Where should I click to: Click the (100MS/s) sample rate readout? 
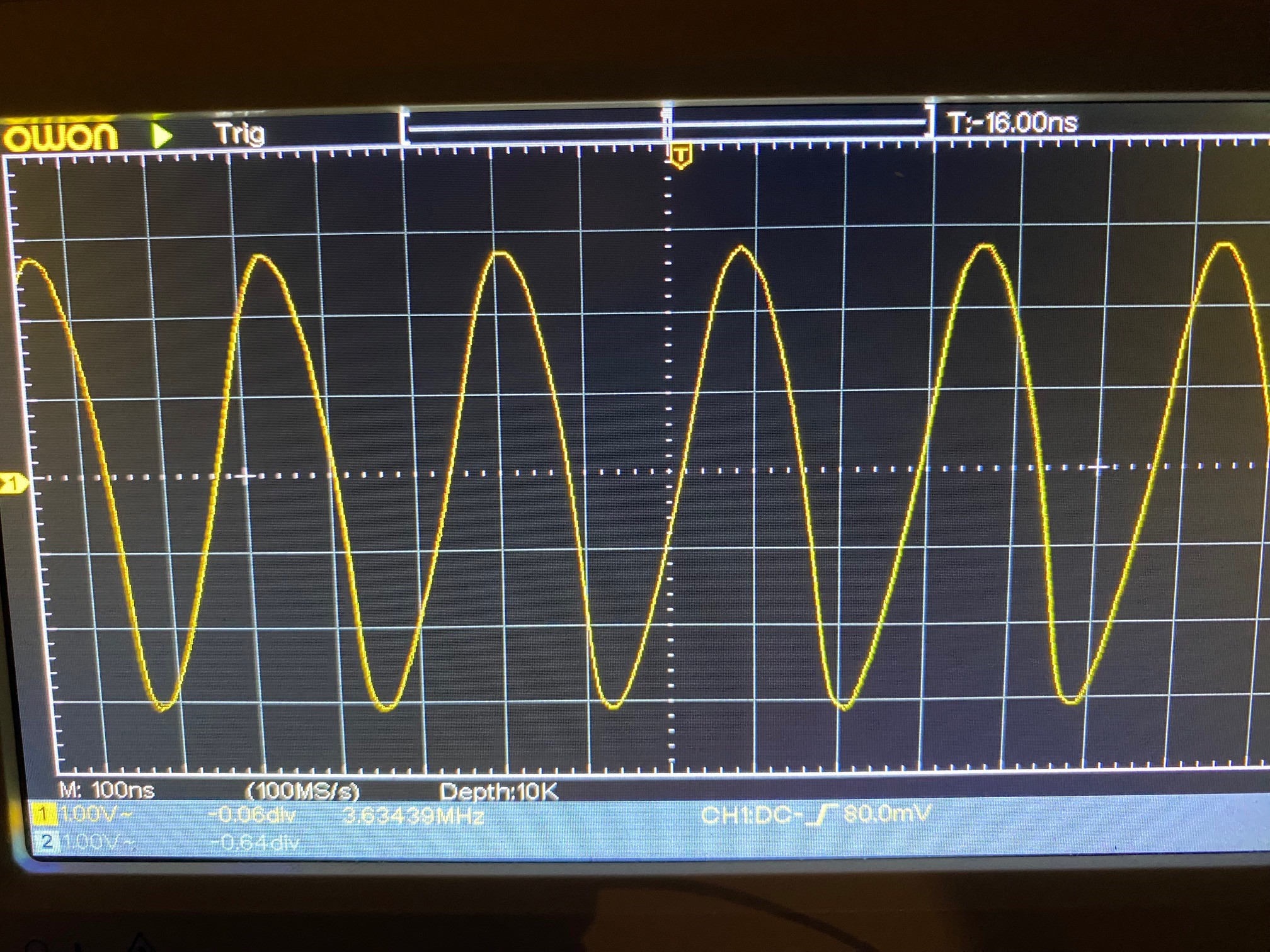pos(302,791)
